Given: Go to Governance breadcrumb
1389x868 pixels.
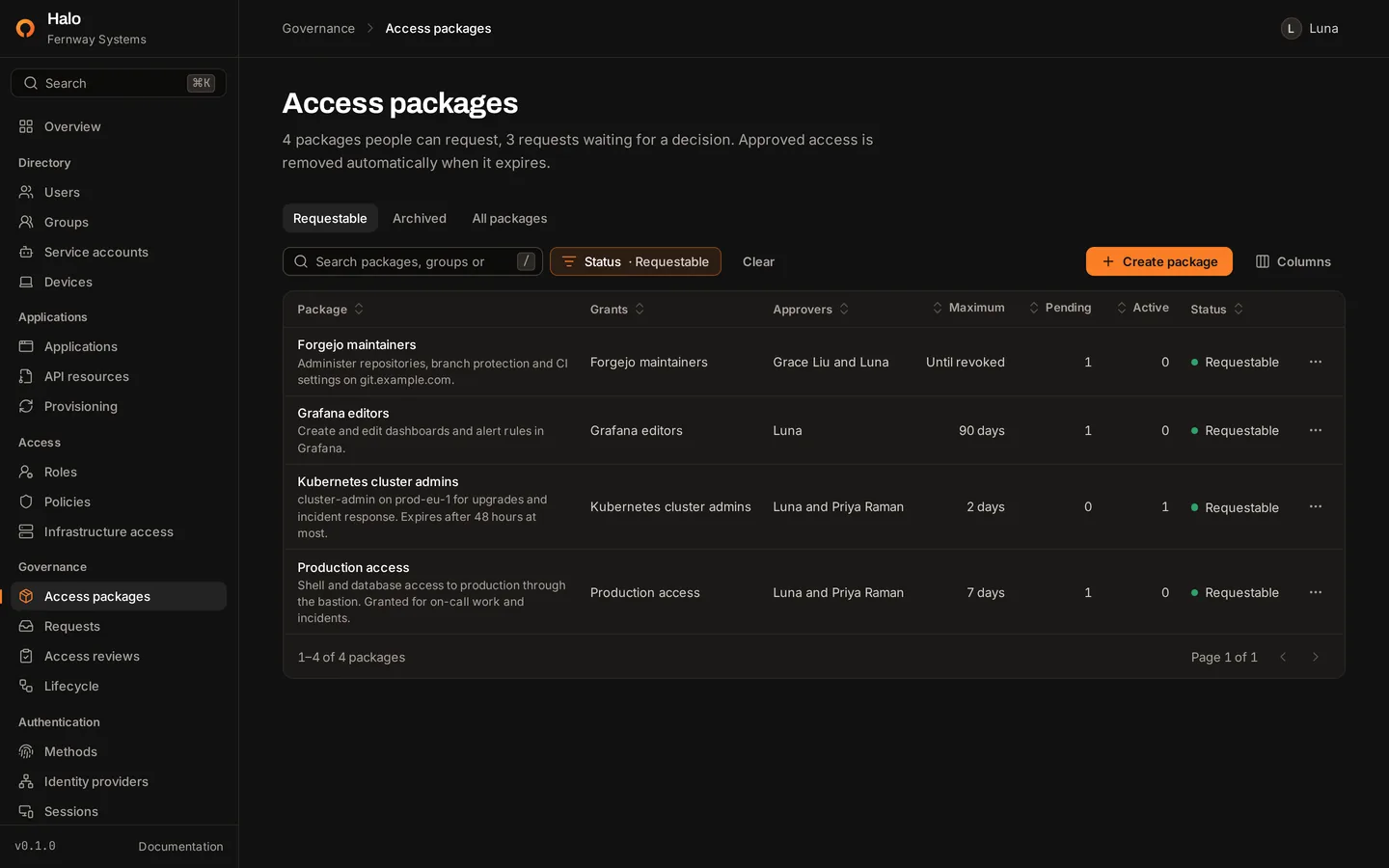Looking at the screenshot, I should click(x=318, y=28).
